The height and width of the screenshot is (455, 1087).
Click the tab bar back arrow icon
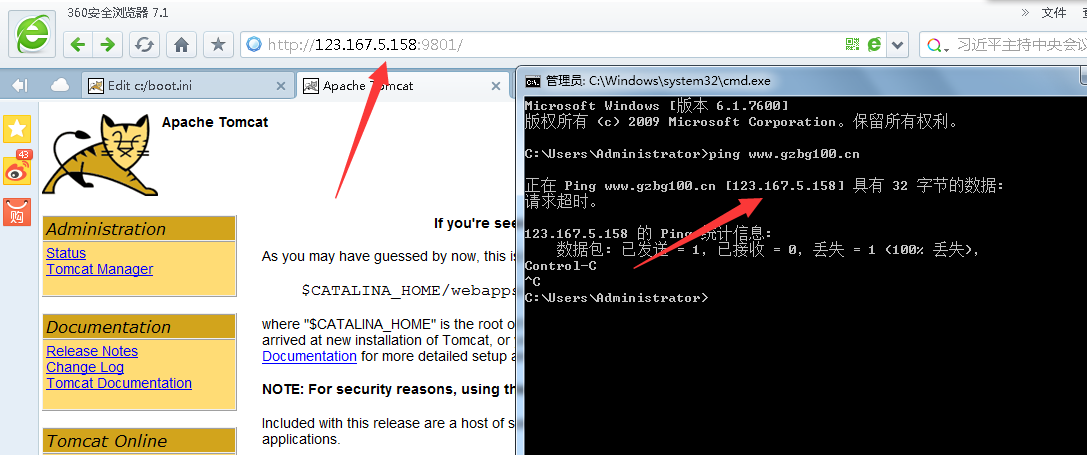[x=20, y=85]
